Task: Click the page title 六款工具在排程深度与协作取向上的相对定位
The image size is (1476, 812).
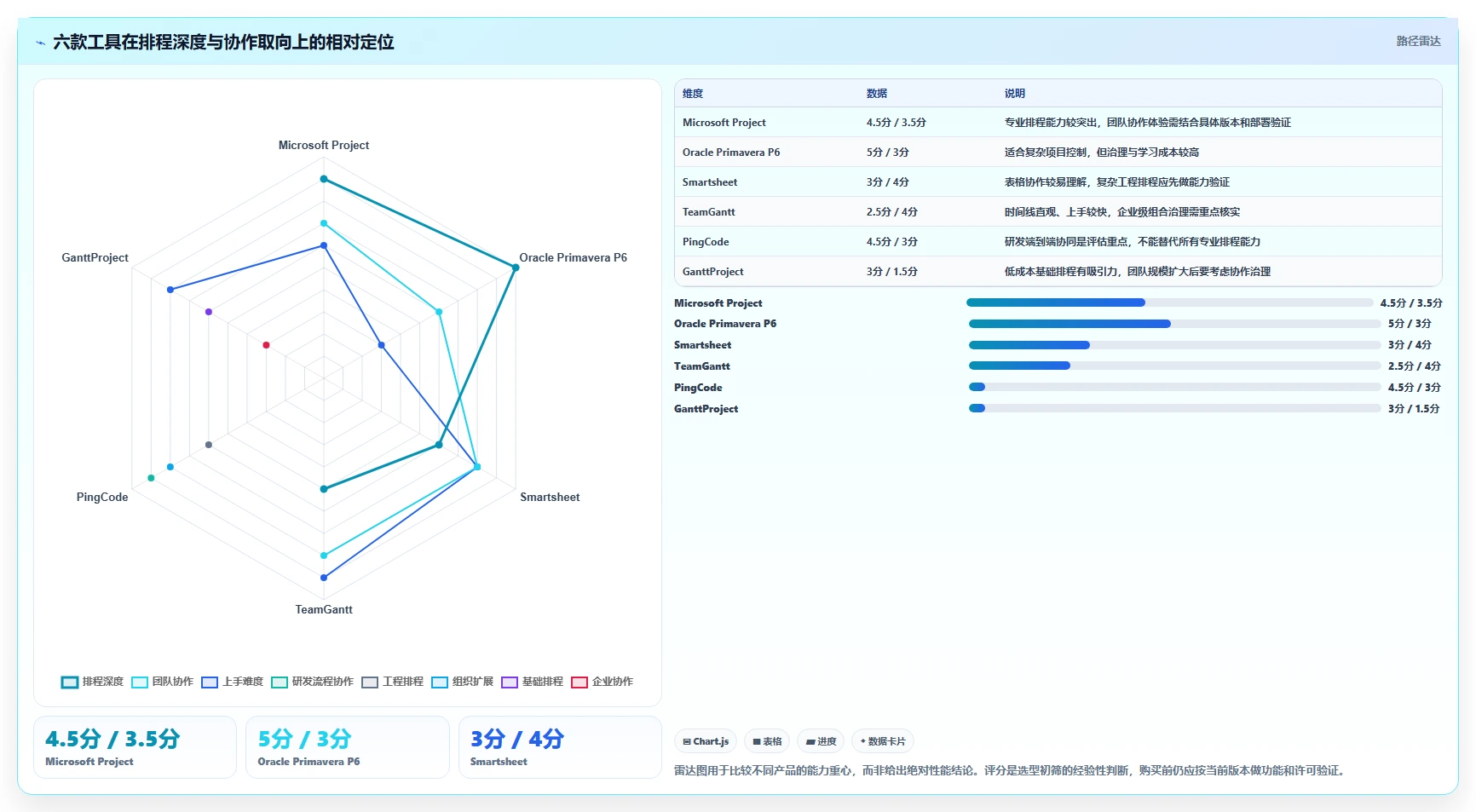Action: tap(223, 42)
